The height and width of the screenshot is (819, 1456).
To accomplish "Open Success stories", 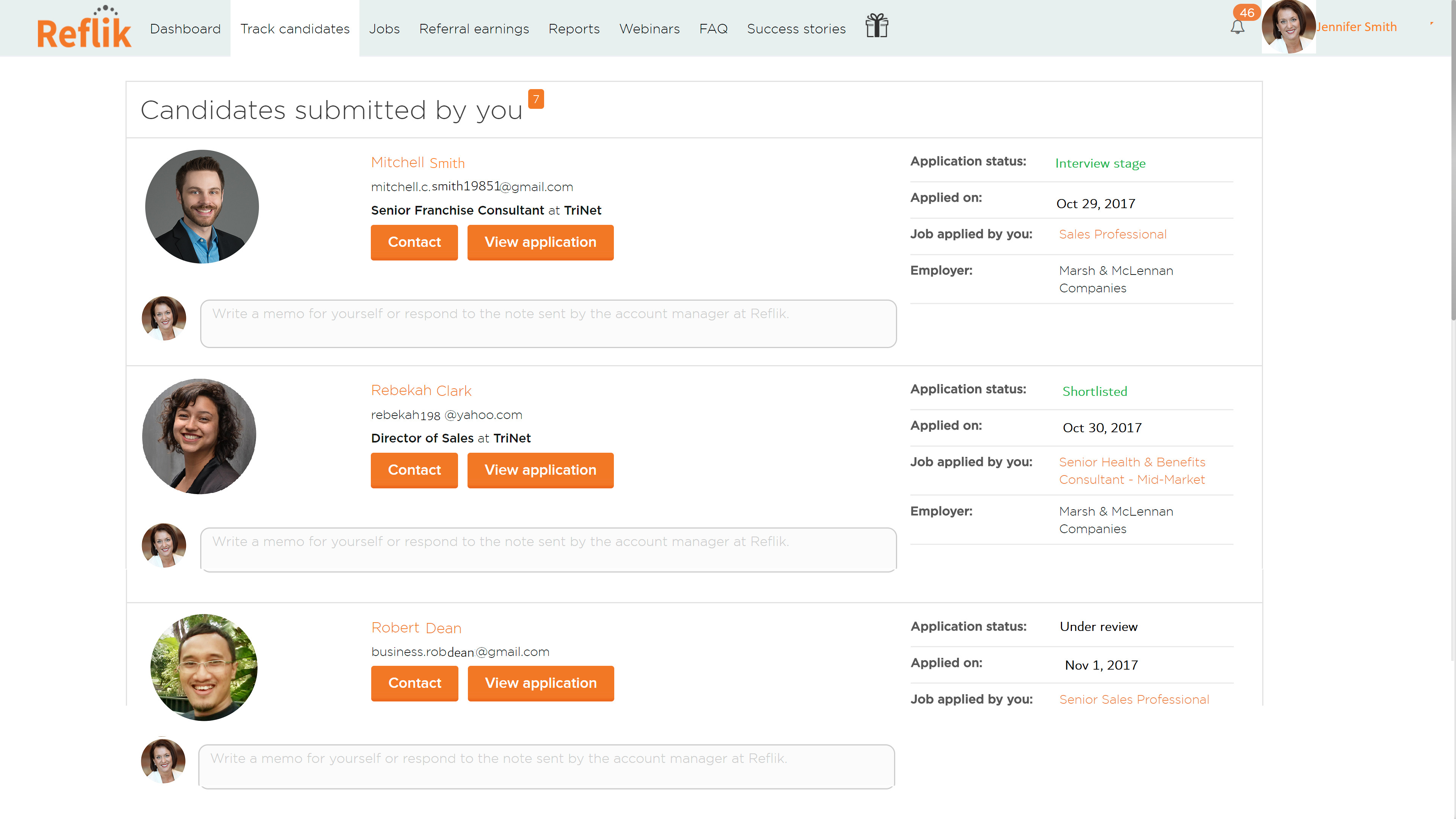I will coord(796,29).
